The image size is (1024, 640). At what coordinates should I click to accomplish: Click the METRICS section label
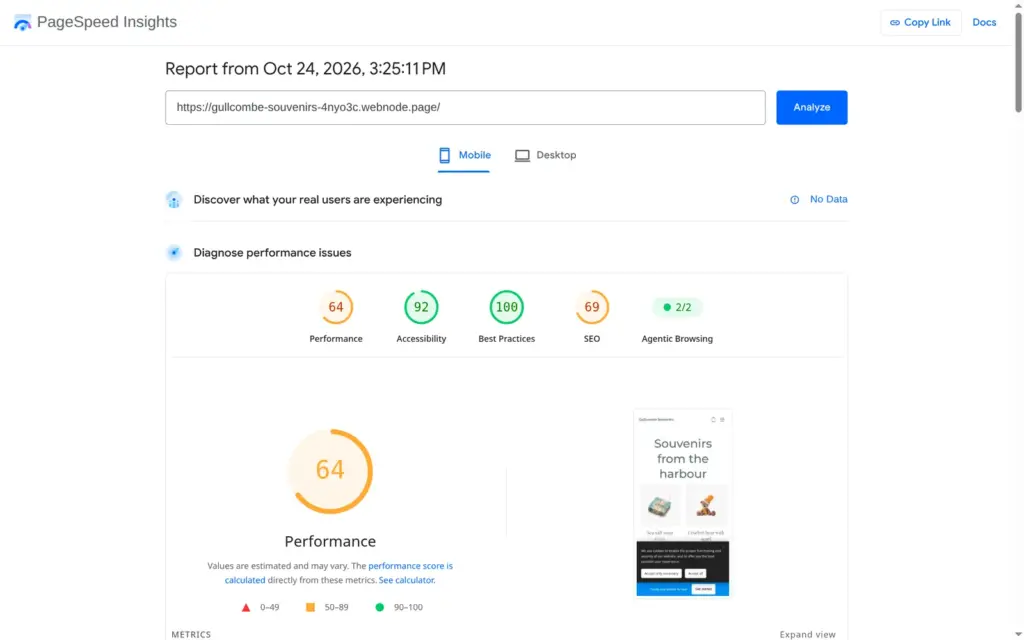click(x=191, y=634)
